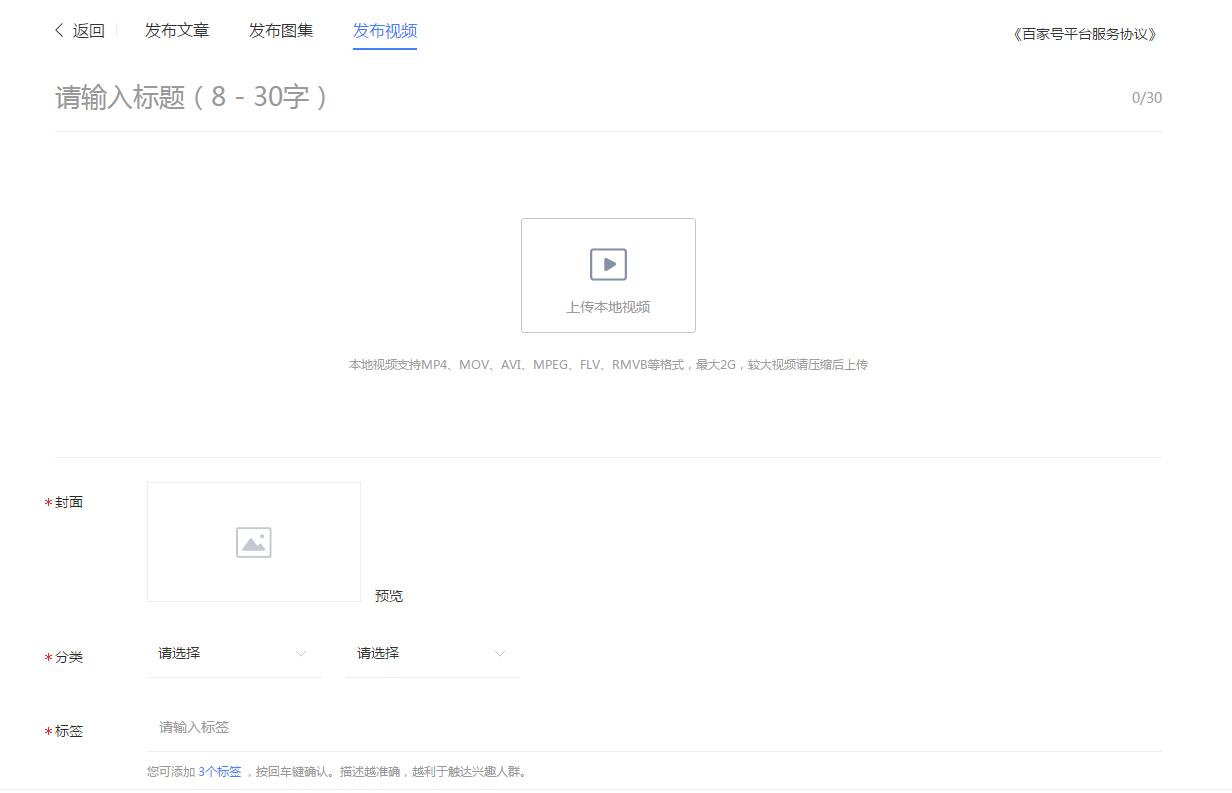The height and width of the screenshot is (793, 1232).
Task: Click 返回 to go back
Action: pyautogui.click(x=85, y=30)
